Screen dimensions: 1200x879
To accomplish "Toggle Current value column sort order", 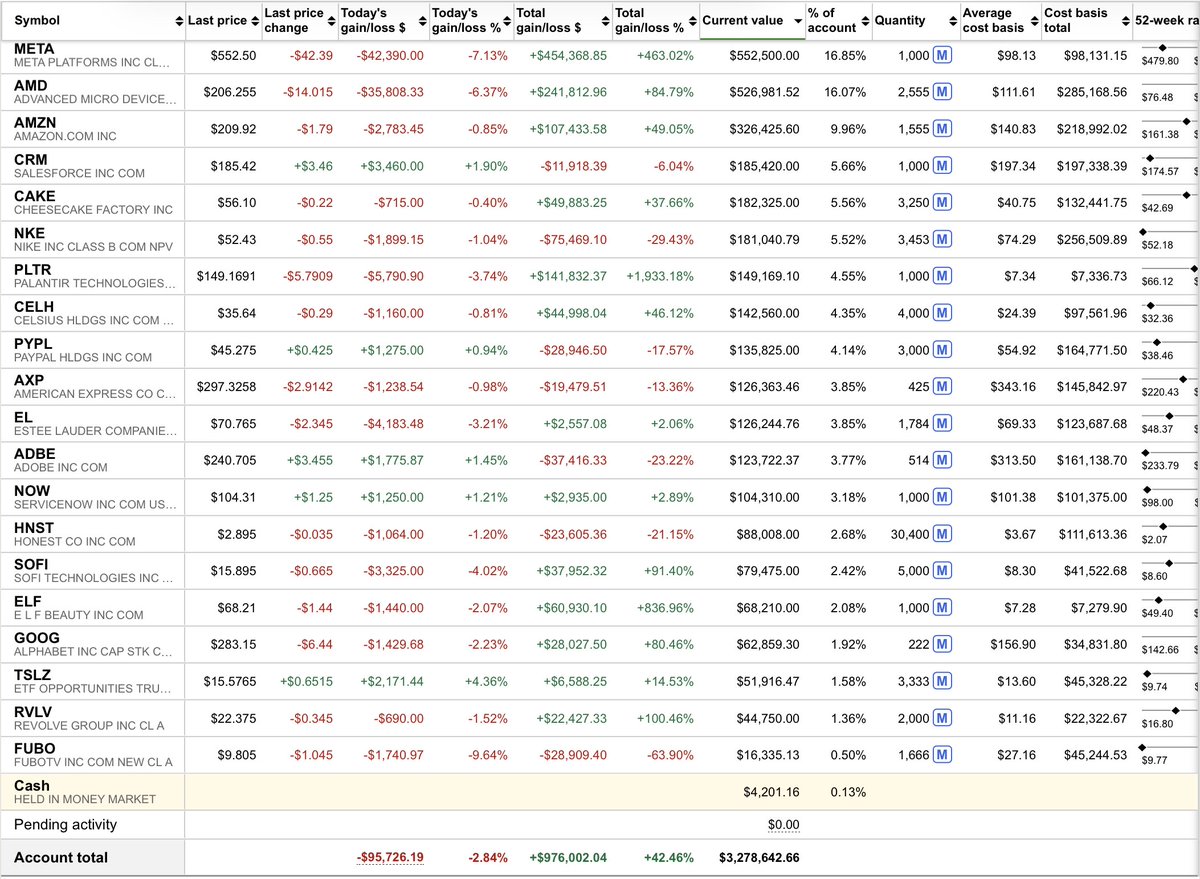I will pos(751,21).
